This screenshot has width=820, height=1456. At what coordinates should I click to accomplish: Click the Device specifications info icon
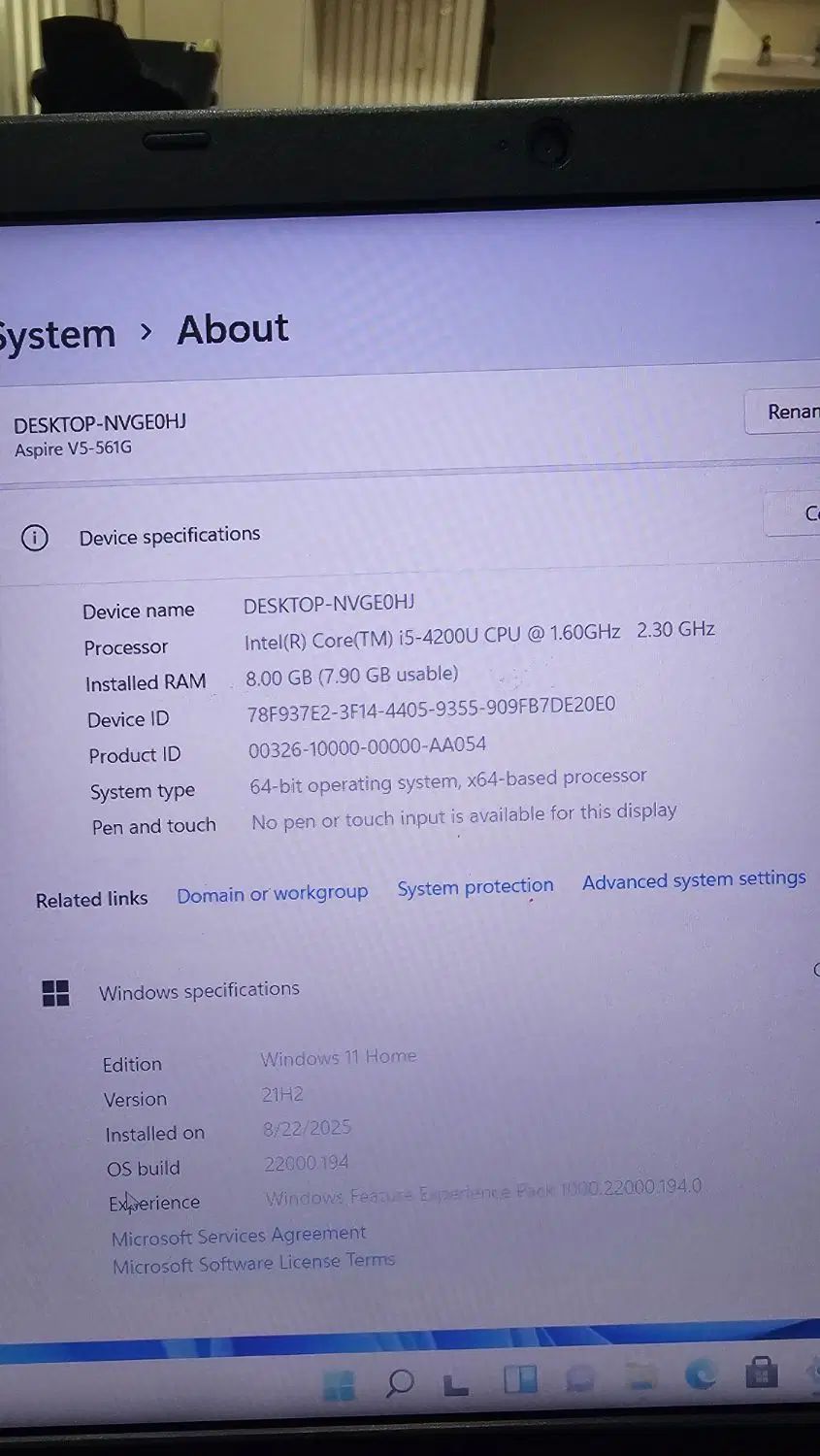tap(34, 538)
